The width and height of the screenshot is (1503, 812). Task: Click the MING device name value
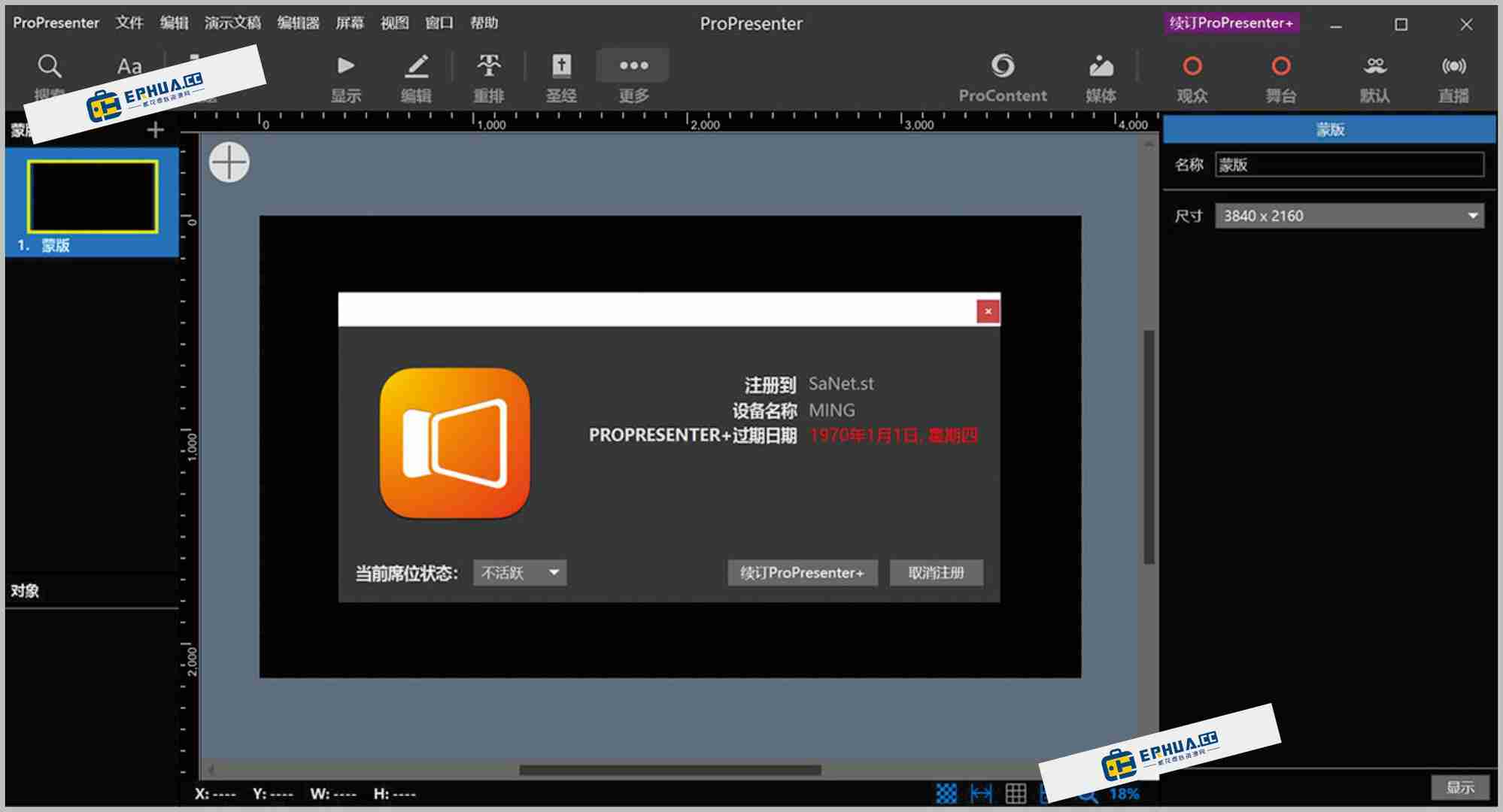831,411
